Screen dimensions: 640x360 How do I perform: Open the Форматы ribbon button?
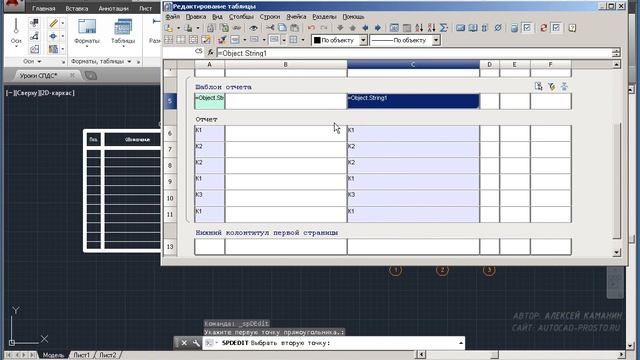click(x=87, y=32)
